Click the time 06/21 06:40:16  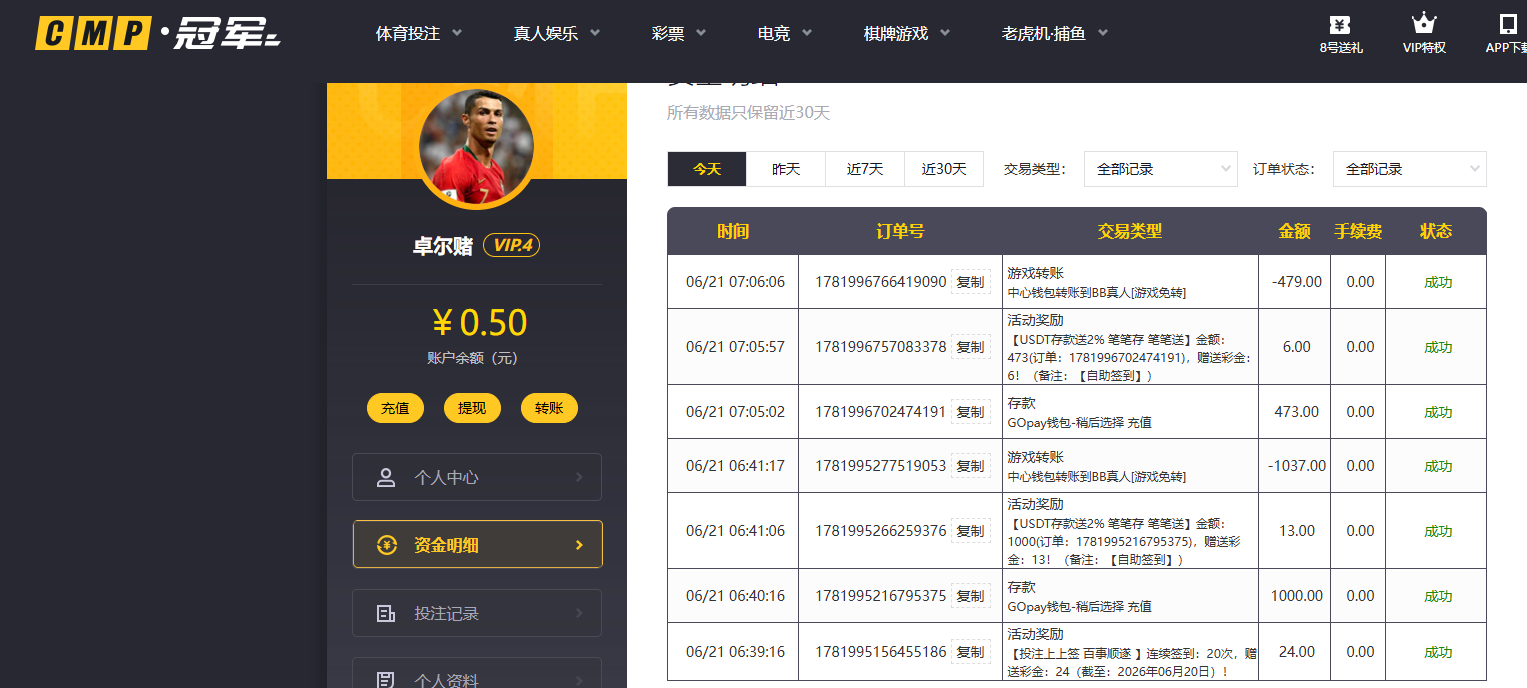735,596
